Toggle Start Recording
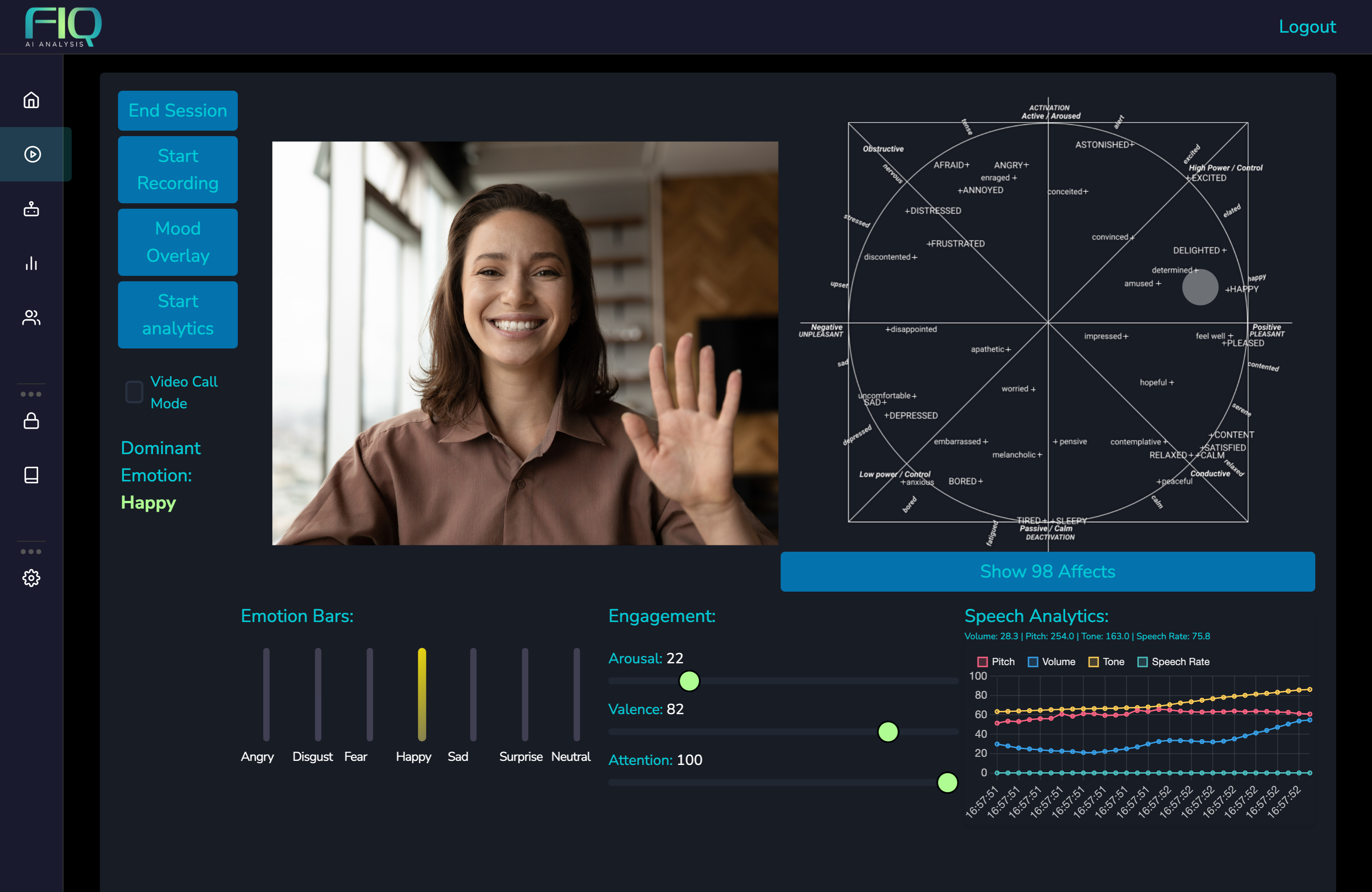The width and height of the screenshot is (1372, 892). coord(177,170)
